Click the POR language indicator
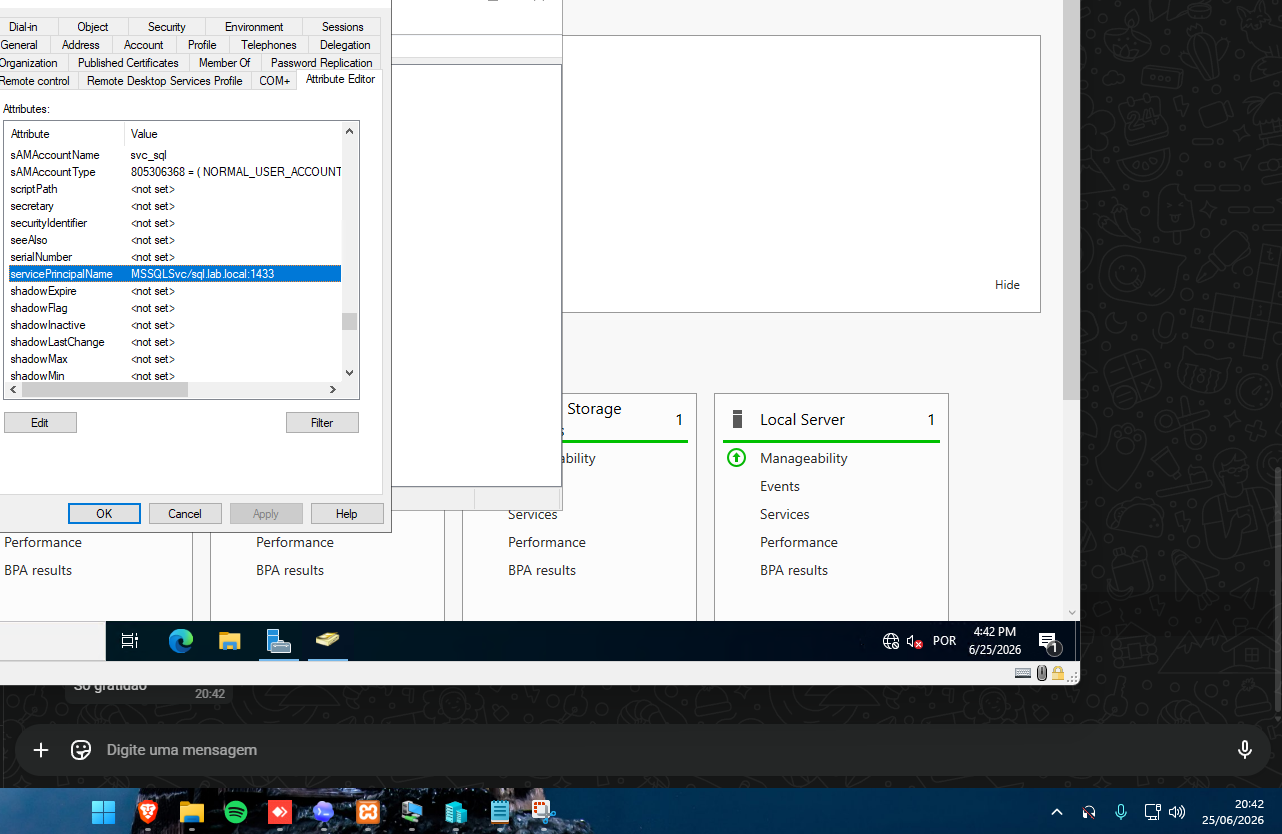This screenshot has width=1282, height=834. [x=944, y=641]
